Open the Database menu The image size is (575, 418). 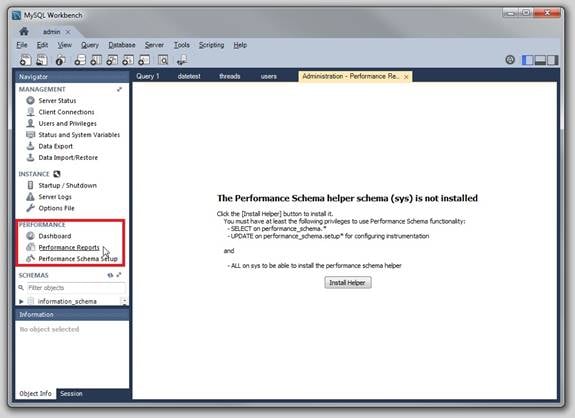coord(122,45)
